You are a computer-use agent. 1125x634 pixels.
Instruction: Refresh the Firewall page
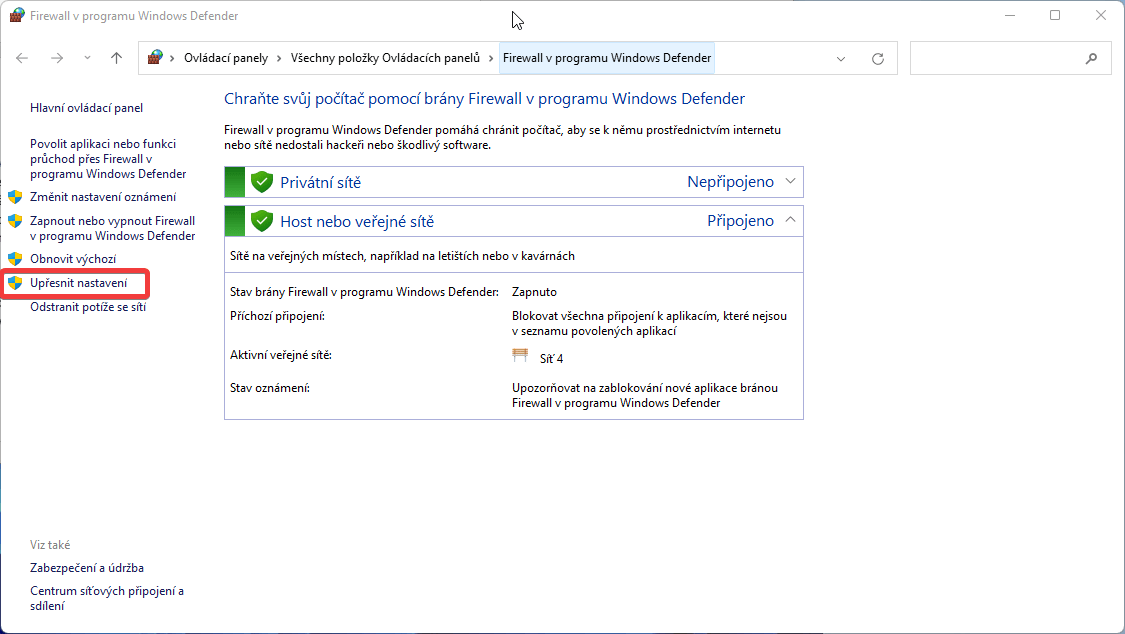click(x=877, y=59)
